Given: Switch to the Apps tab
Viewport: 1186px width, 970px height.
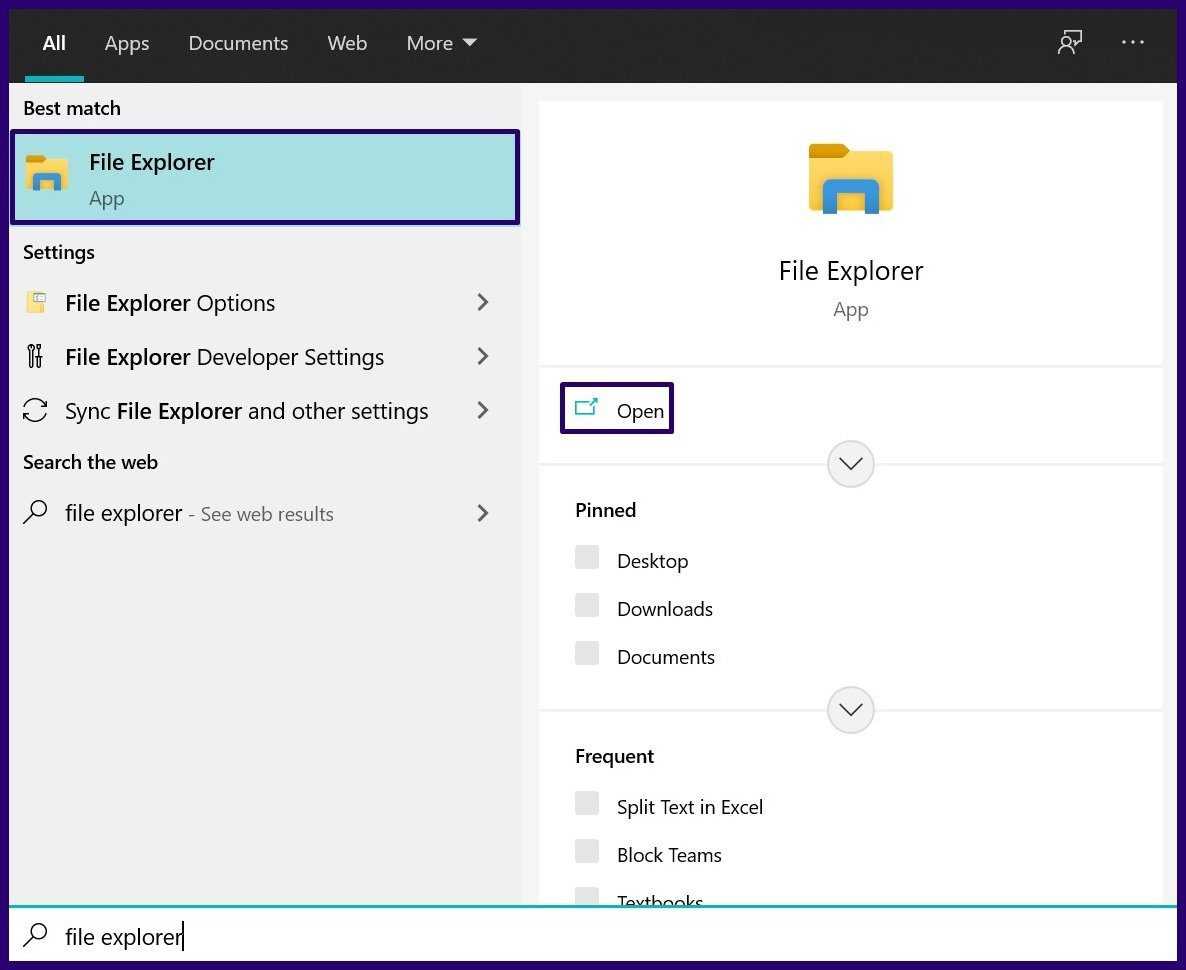Looking at the screenshot, I should click(x=127, y=43).
